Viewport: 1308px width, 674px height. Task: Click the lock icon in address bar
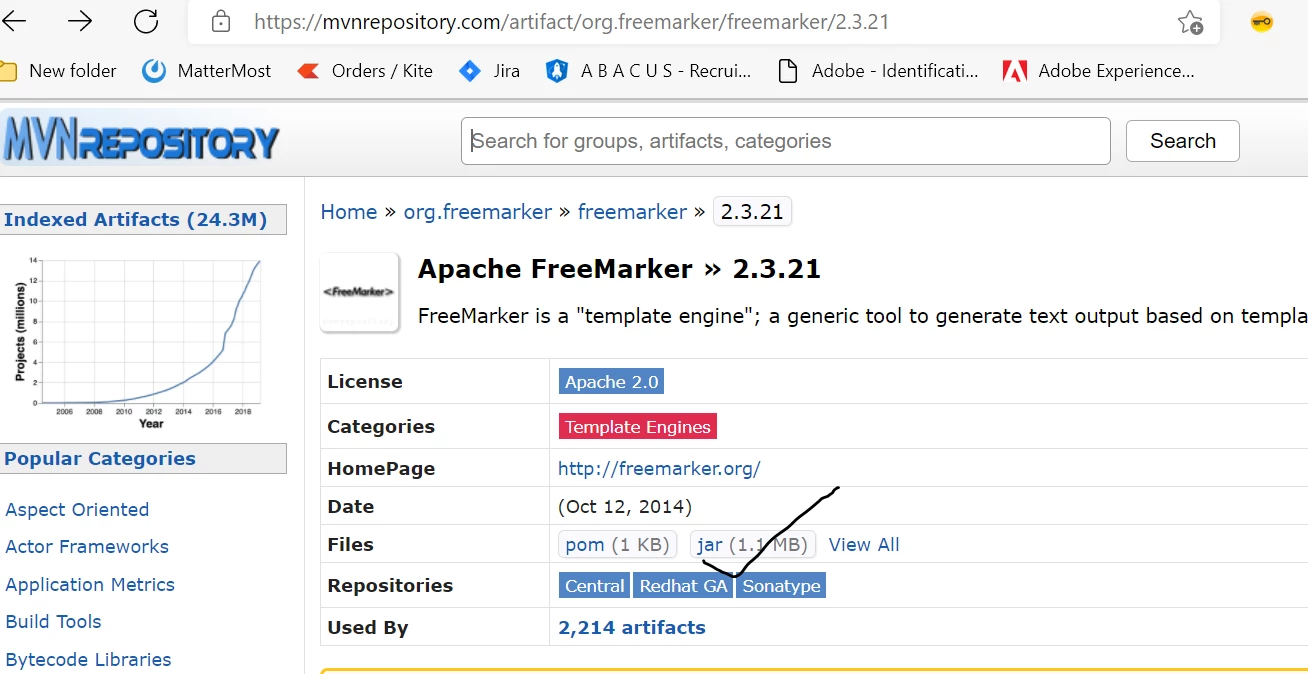[221, 22]
